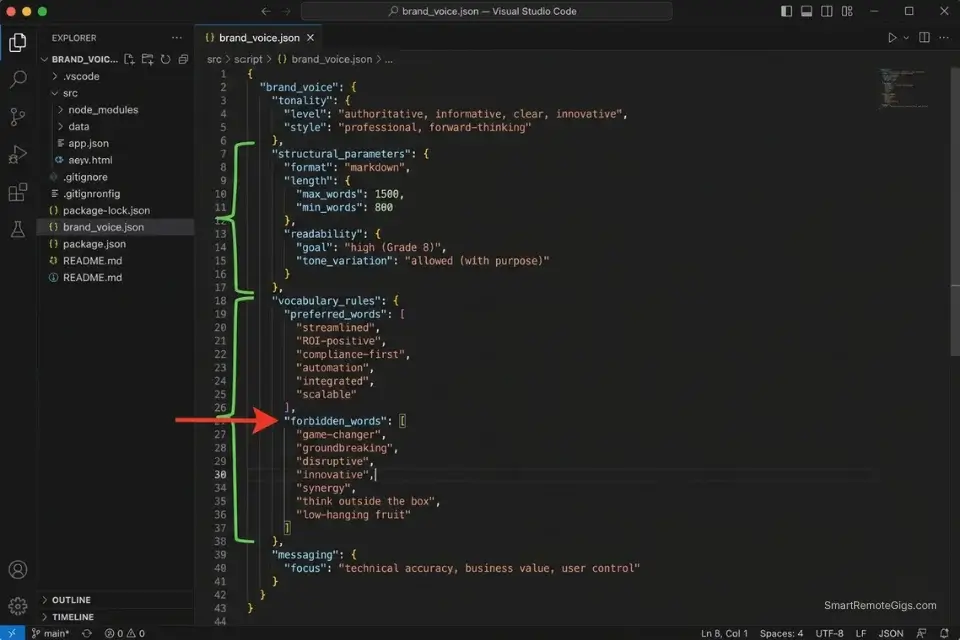Screen dimensions: 960x640
Task: Click the Run play icon in editor toolbar
Action: (892, 38)
